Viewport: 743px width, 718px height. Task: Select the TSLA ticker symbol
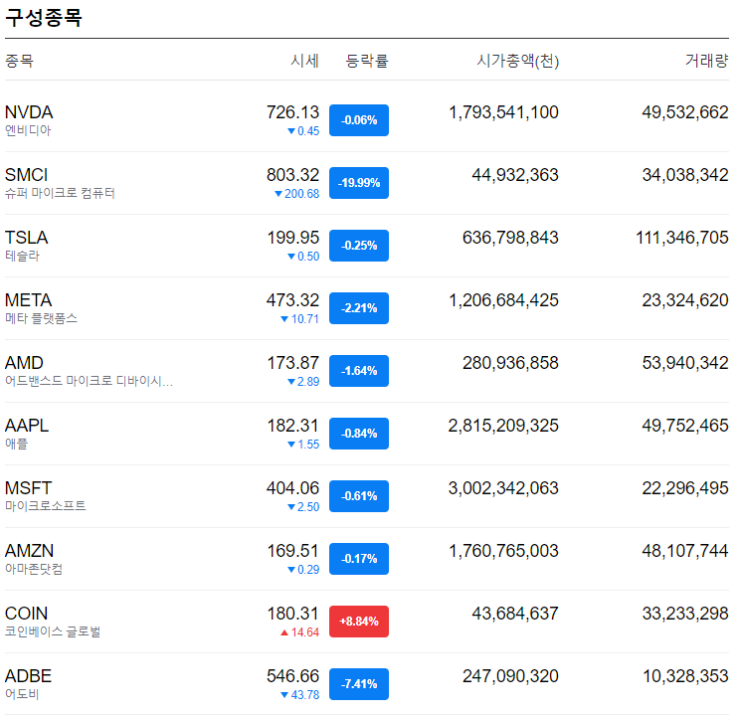click(x=27, y=237)
